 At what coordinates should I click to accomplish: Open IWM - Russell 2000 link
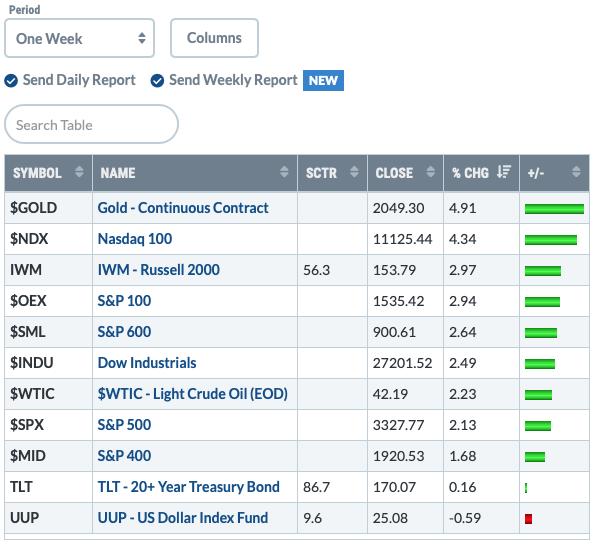tap(159, 270)
